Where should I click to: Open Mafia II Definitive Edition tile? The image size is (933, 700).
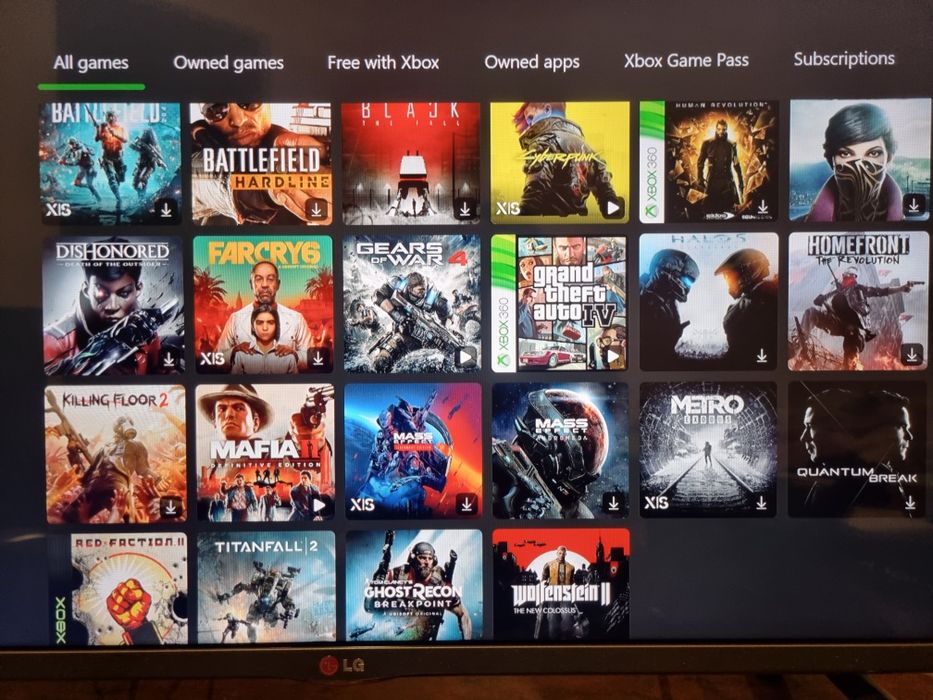265,453
